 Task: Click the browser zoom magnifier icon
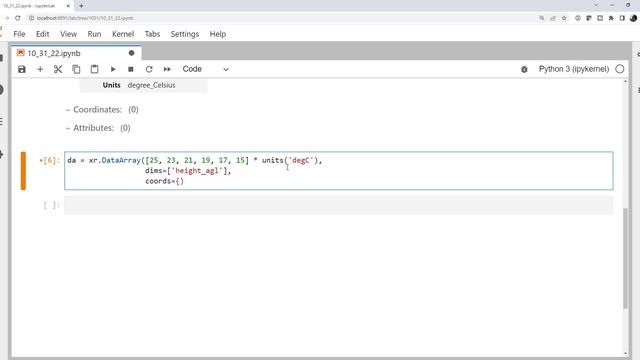[x=542, y=18]
